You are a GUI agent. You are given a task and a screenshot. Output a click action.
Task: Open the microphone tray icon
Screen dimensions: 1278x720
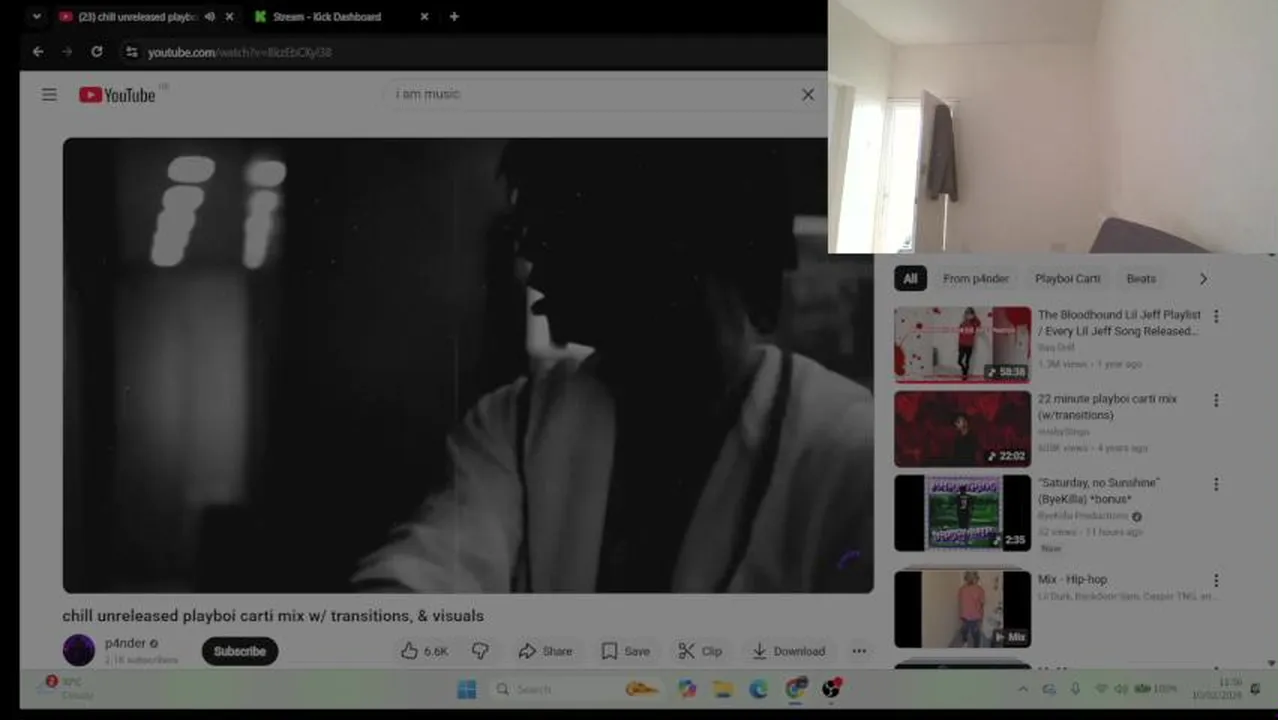1075,689
